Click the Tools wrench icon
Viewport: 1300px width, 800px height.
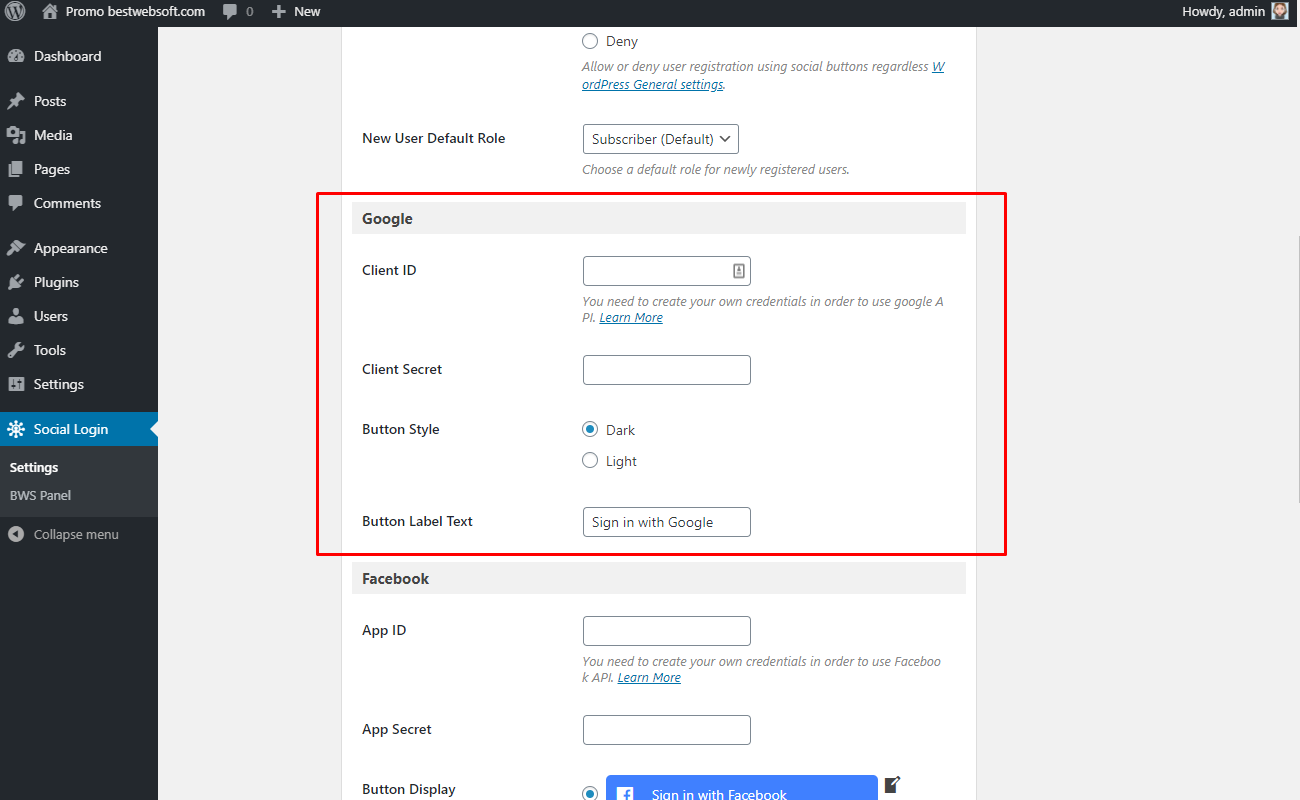pos(16,350)
